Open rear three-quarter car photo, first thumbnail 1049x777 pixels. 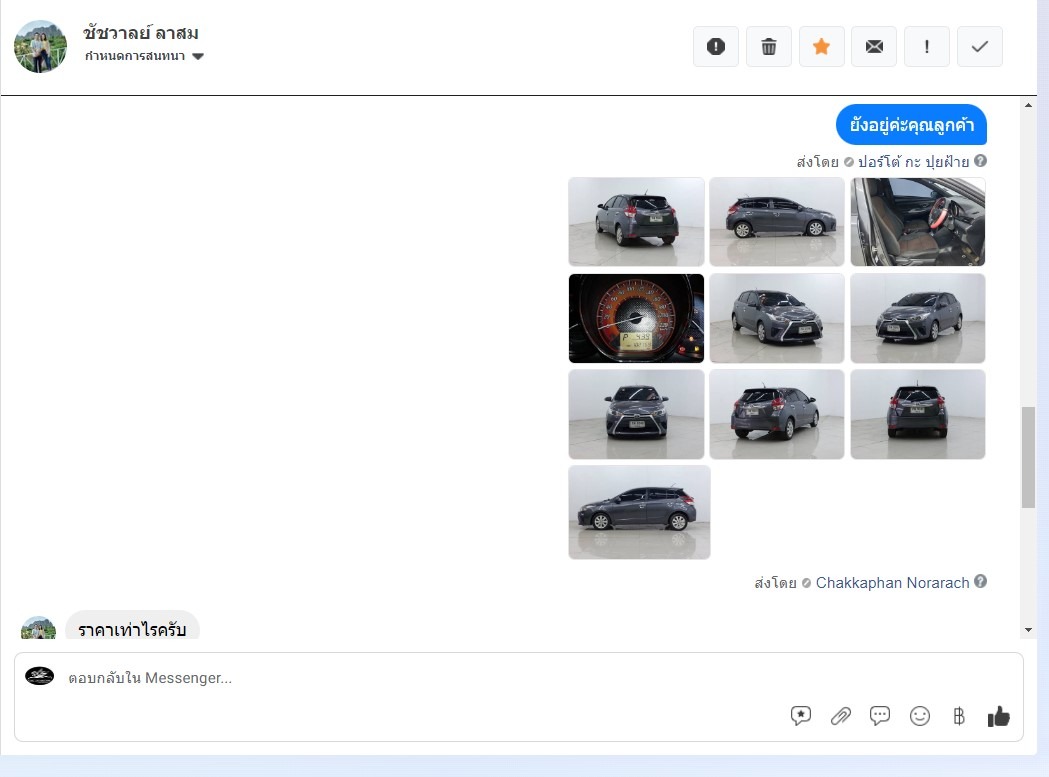click(636, 222)
